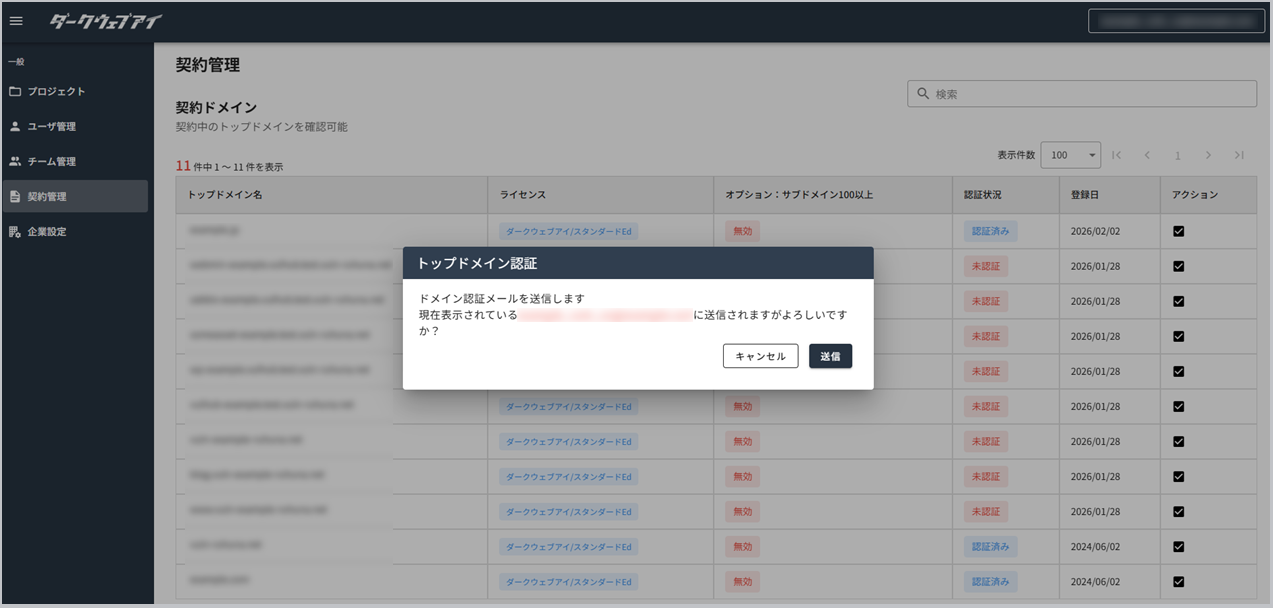Click the building icon beside 企業設定
Image resolution: width=1273 pixels, height=608 pixels.
[14, 231]
